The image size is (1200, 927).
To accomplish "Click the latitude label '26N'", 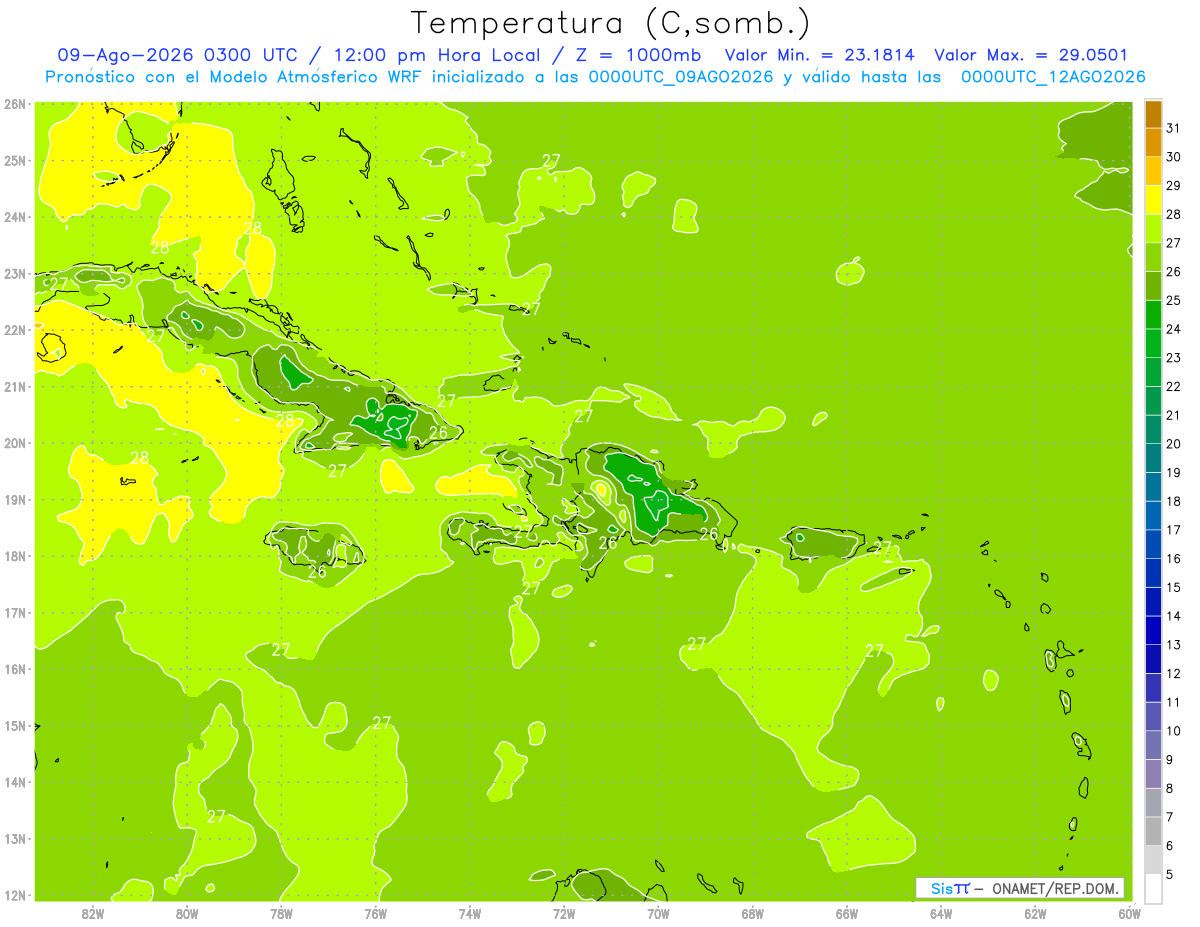I will (14, 104).
